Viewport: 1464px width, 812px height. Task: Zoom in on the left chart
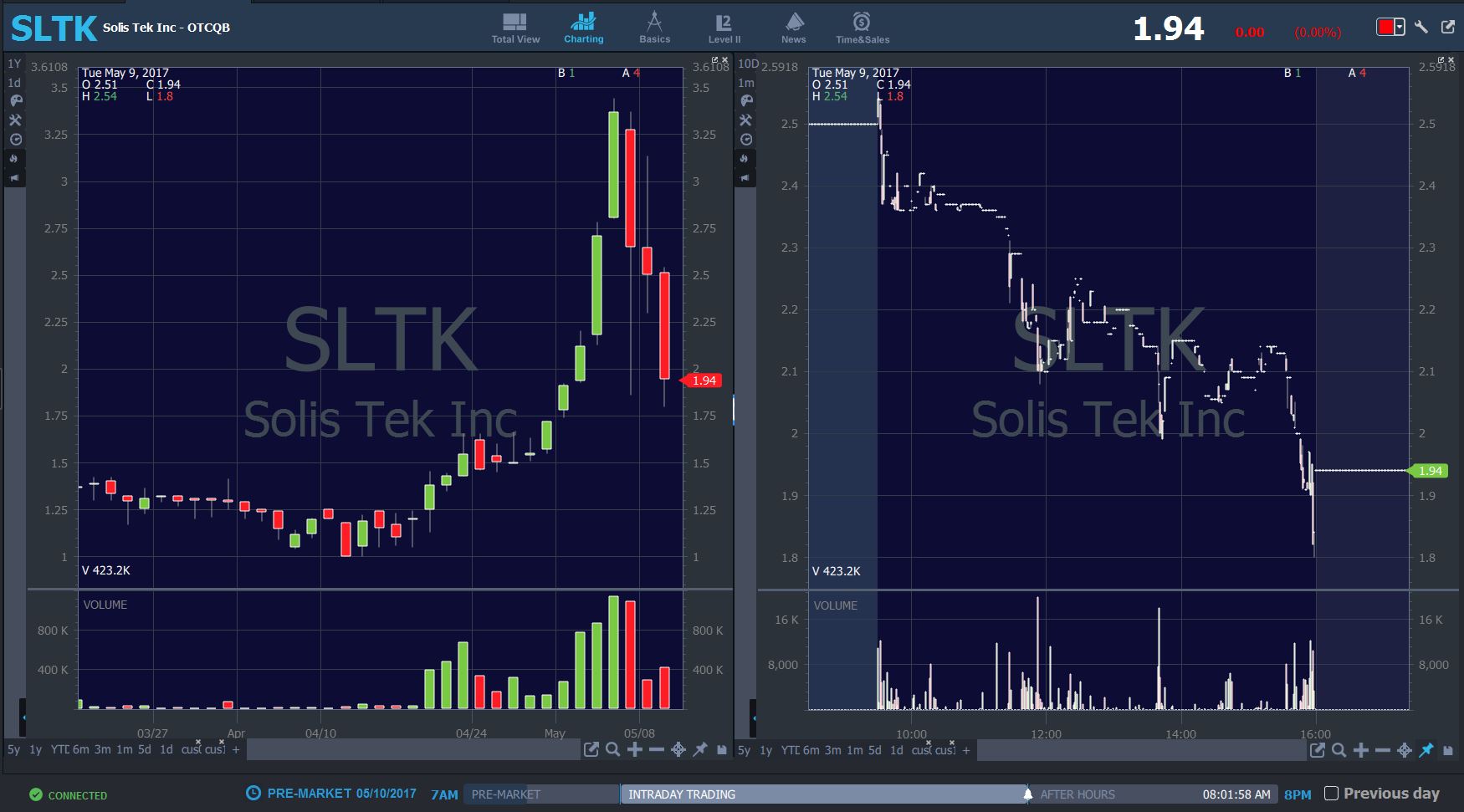click(x=635, y=749)
